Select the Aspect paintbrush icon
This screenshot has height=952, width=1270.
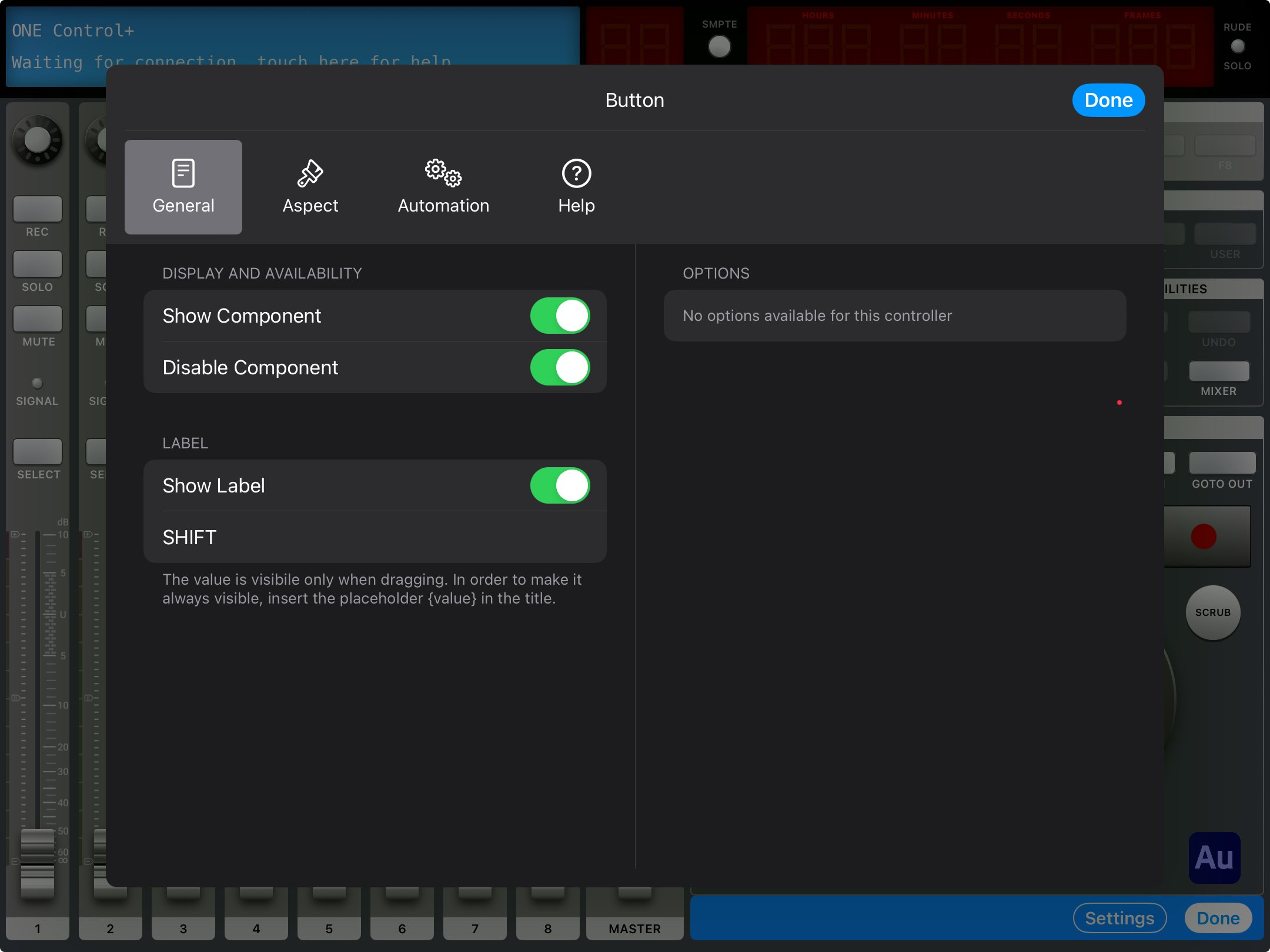coord(310,173)
